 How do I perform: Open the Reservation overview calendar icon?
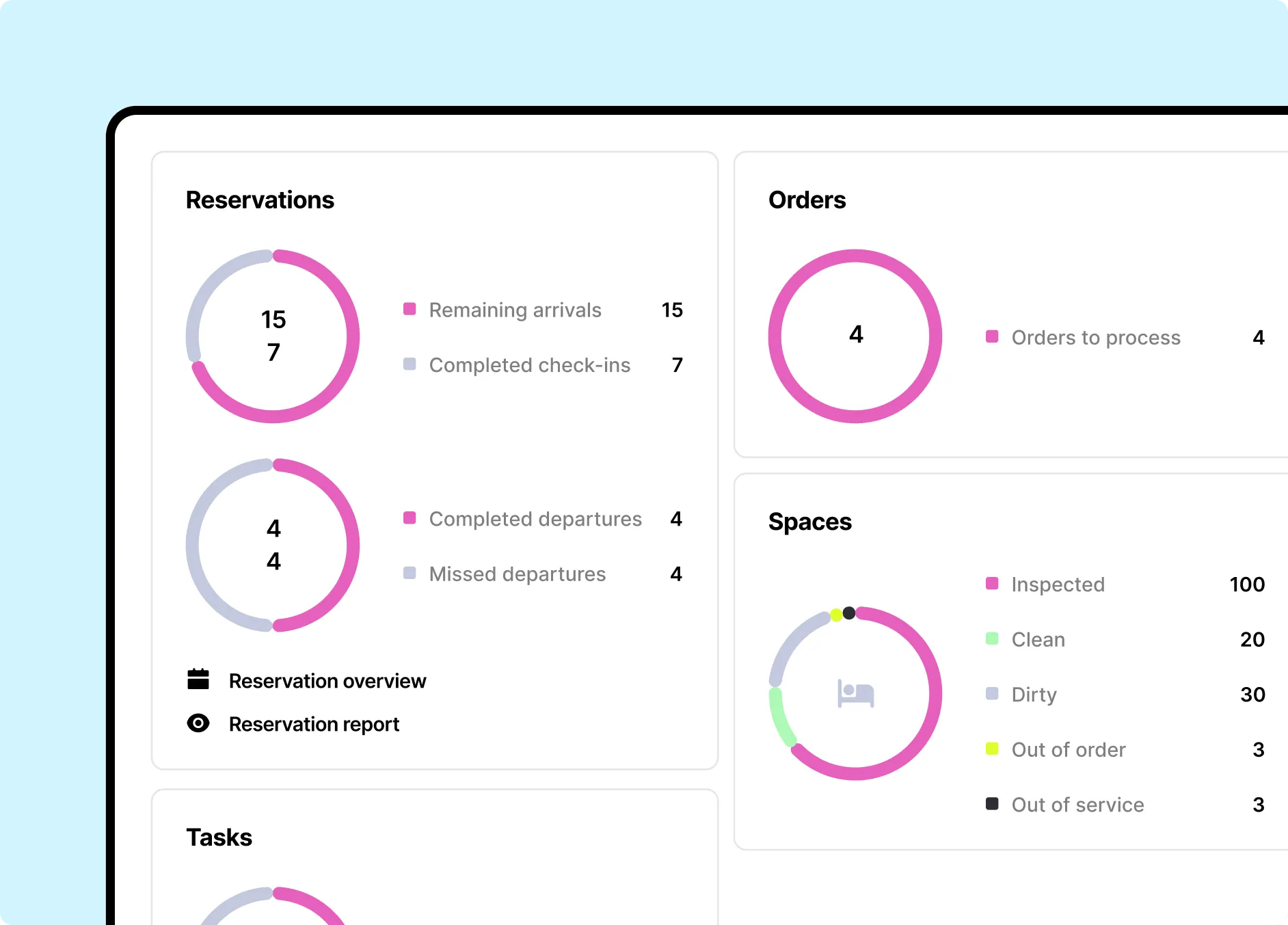pos(198,680)
